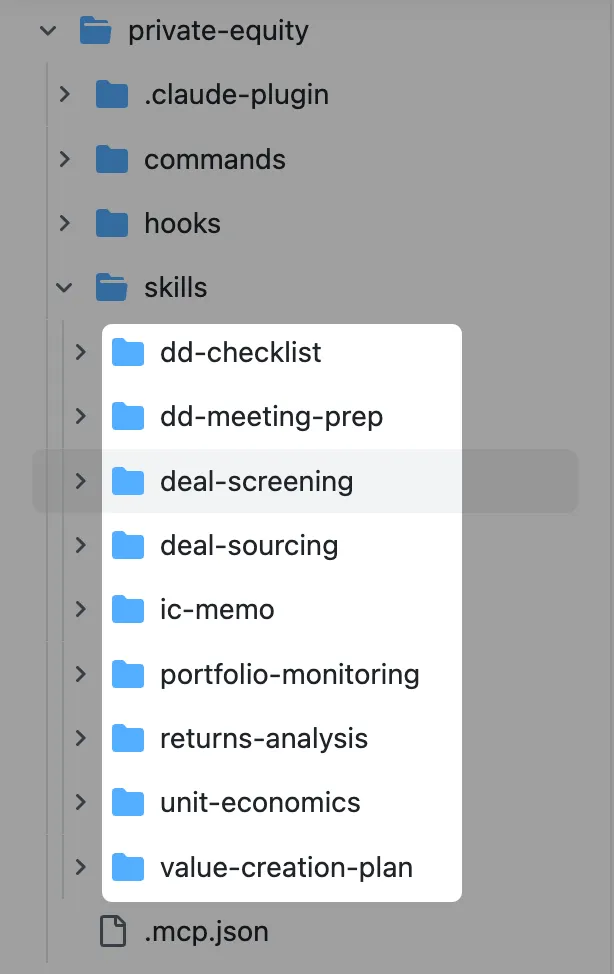Expand the deal-screening folder chevron
The height and width of the screenshot is (974, 614).
pyautogui.click(x=80, y=481)
